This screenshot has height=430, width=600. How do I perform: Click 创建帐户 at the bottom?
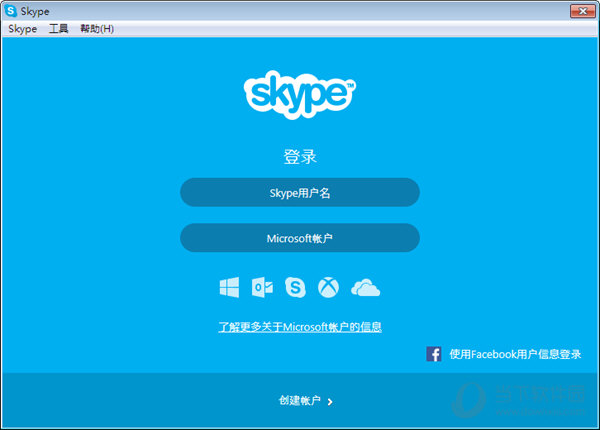299,401
